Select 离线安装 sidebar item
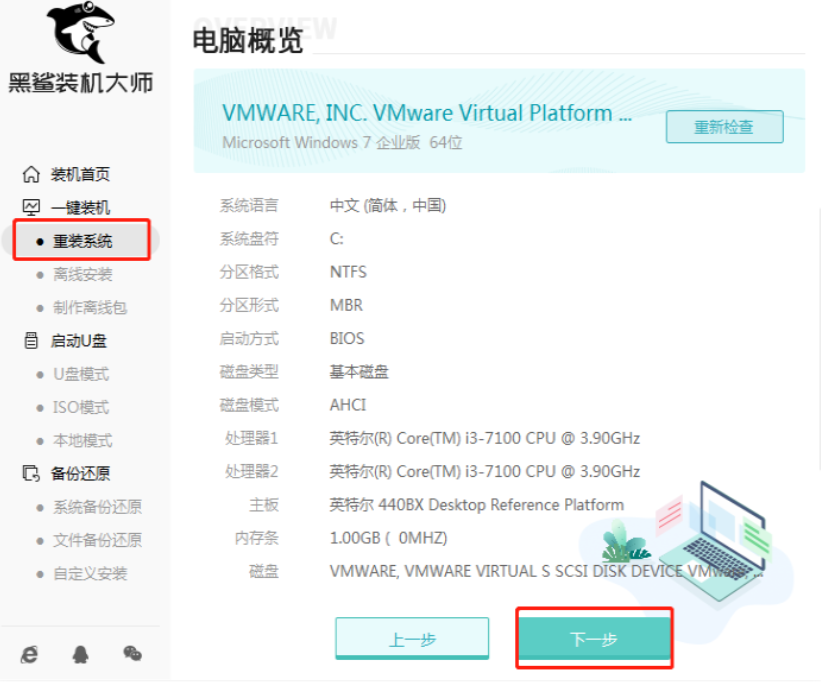The image size is (830, 685). coord(83,274)
